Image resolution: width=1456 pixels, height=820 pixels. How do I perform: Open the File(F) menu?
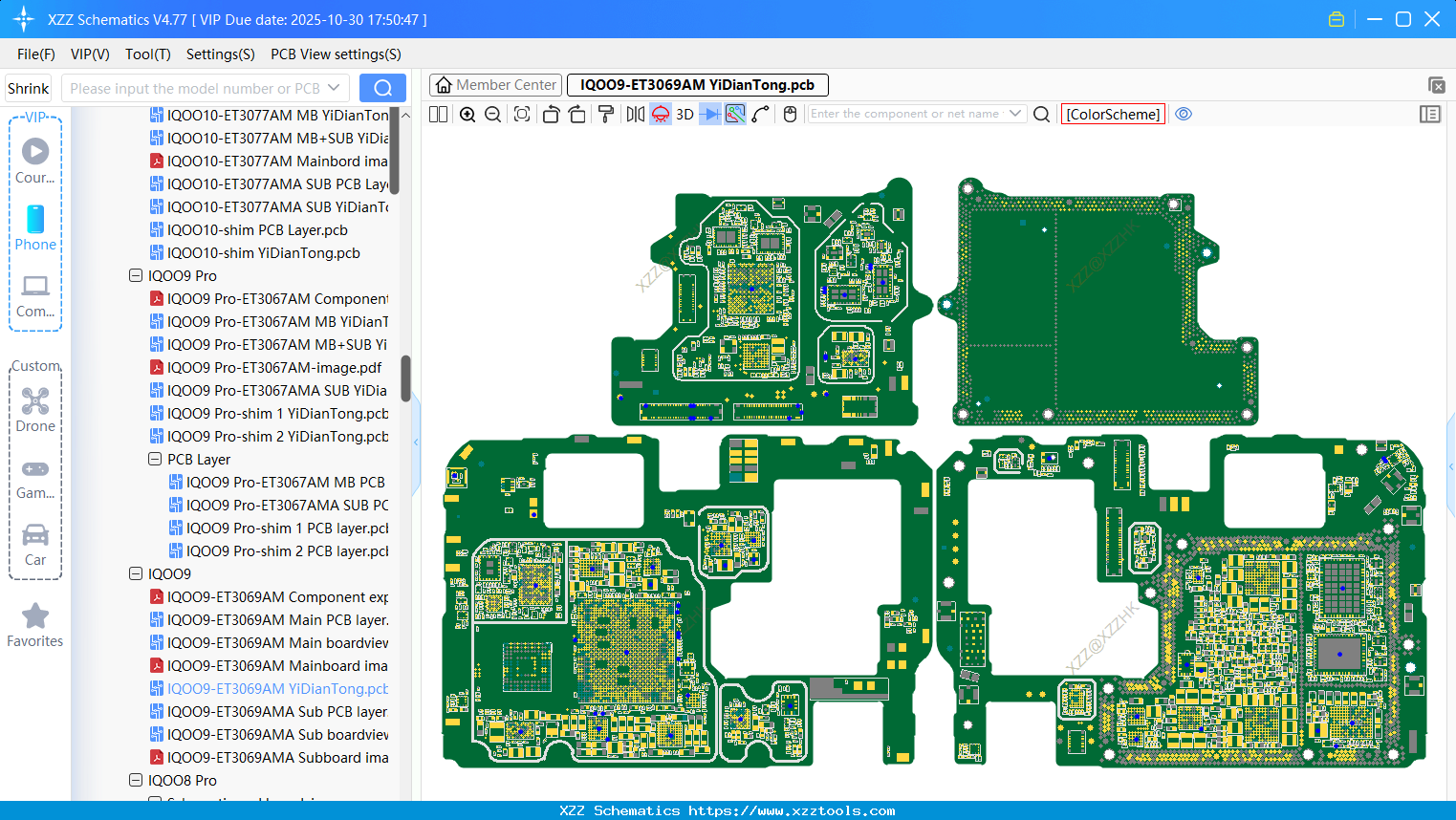point(36,54)
